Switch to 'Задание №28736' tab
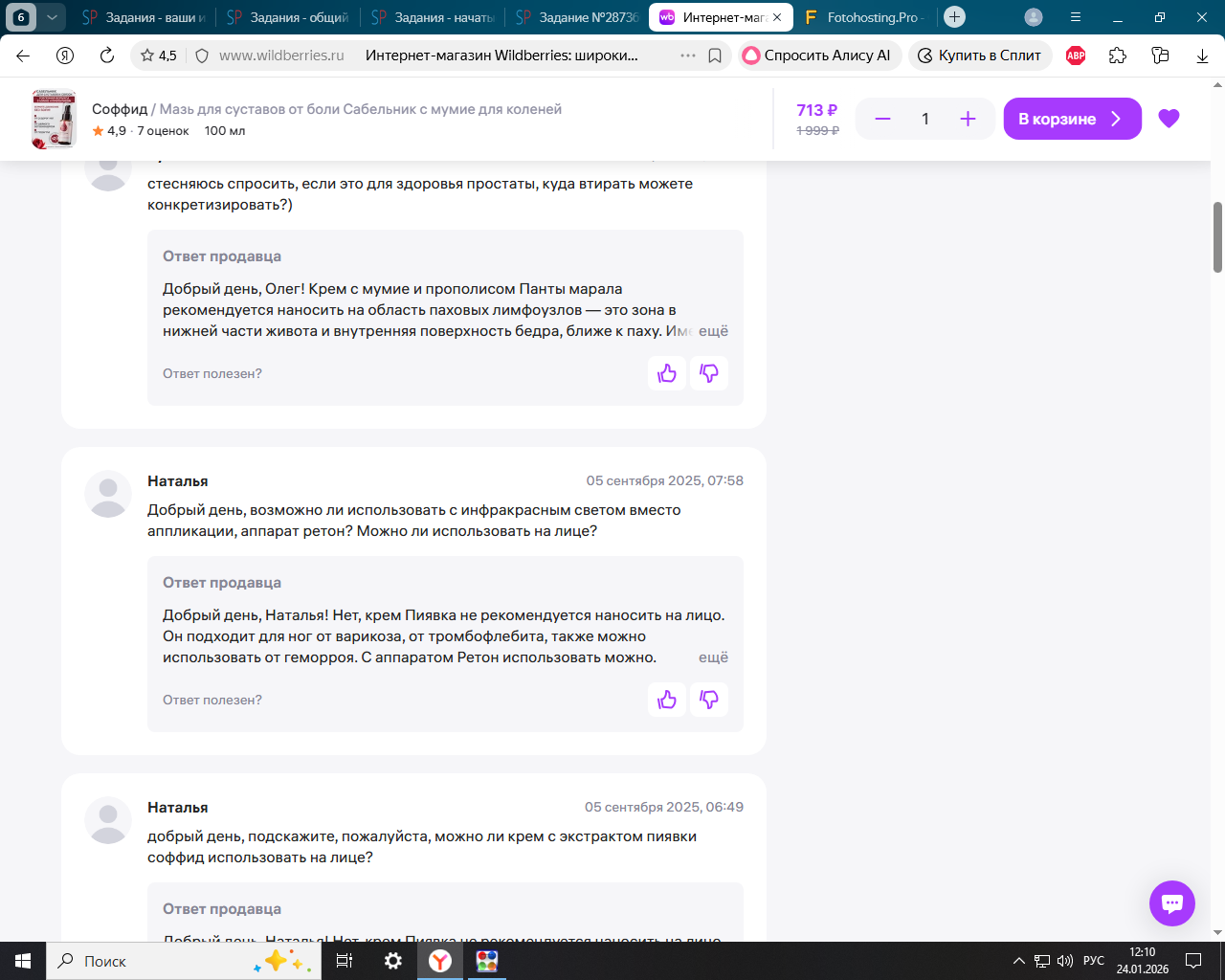Viewport: 1225px width, 980px height. coord(577,17)
